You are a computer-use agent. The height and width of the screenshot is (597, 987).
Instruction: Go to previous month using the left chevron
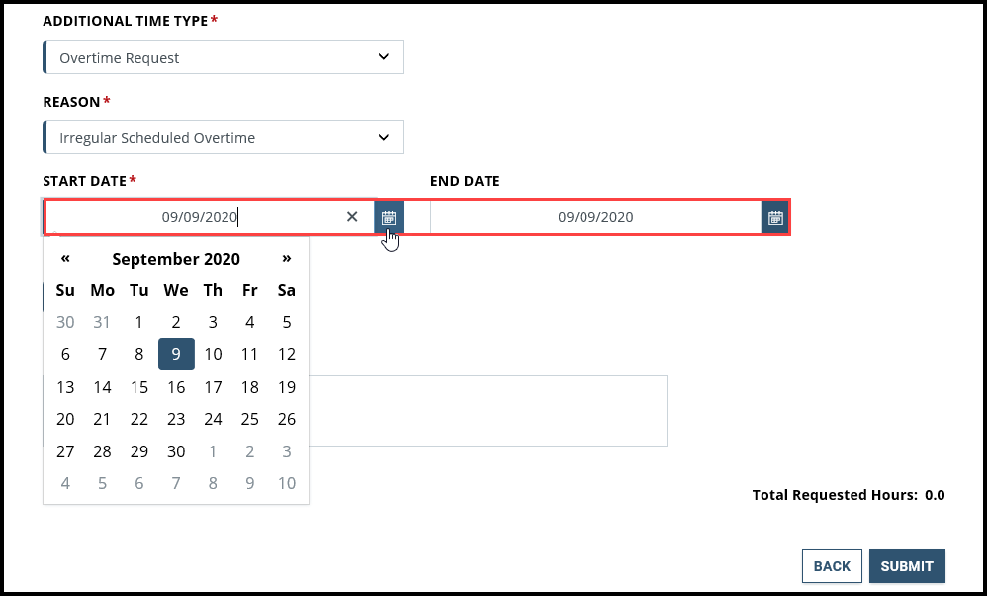[65, 258]
